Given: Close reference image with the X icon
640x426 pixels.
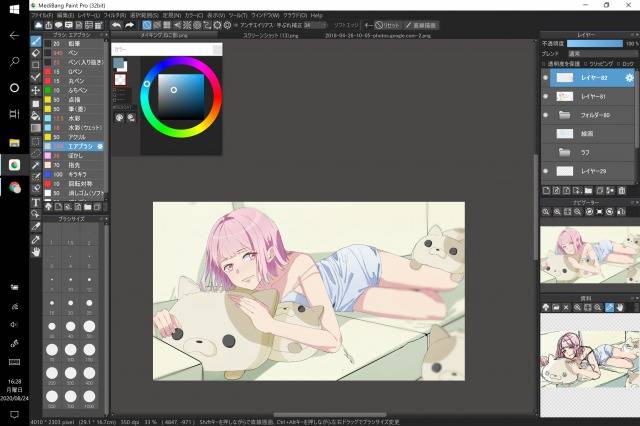Looking at the screenshot, I should point(566,307).
